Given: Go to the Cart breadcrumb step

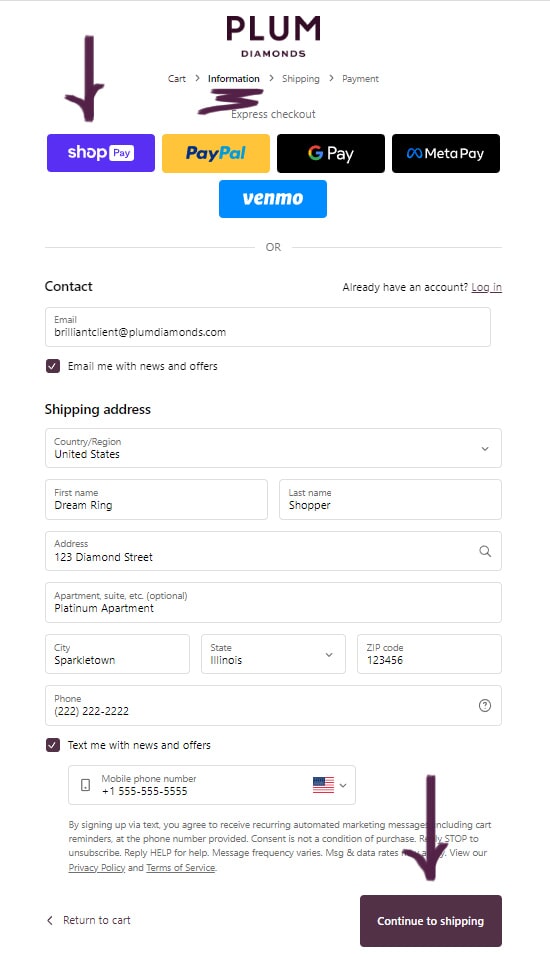Looking at the screenshot, I should (x=177, y=78).
